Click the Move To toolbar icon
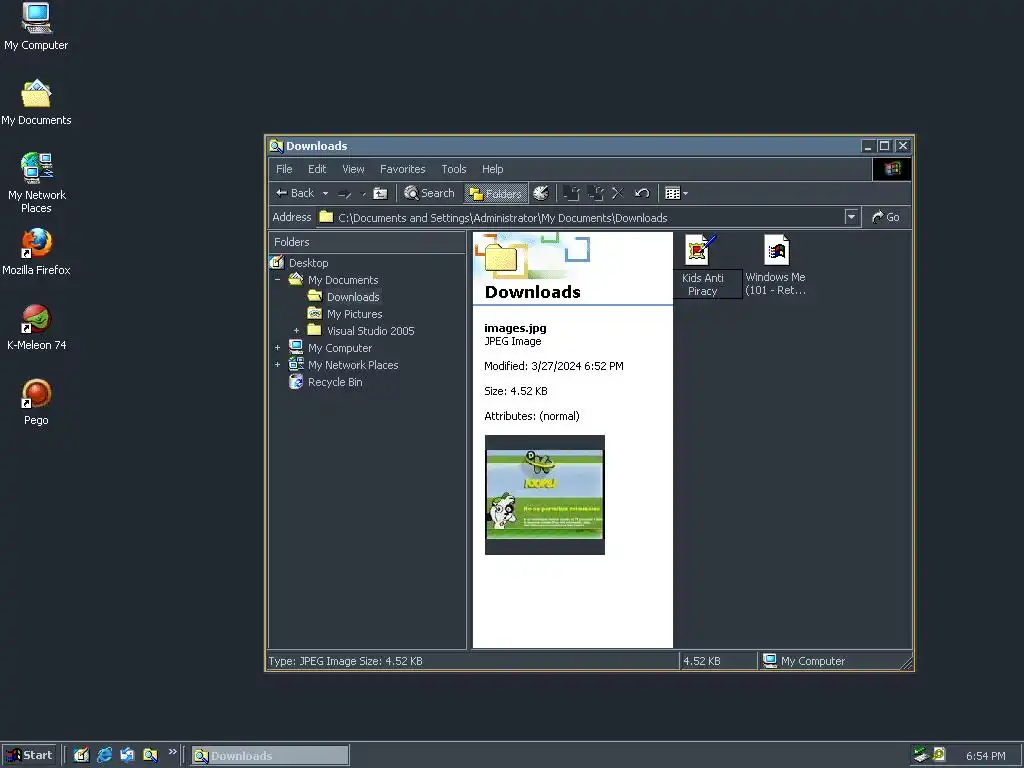1024x768 pixels. pyautogui.click(x=571, y=193)
